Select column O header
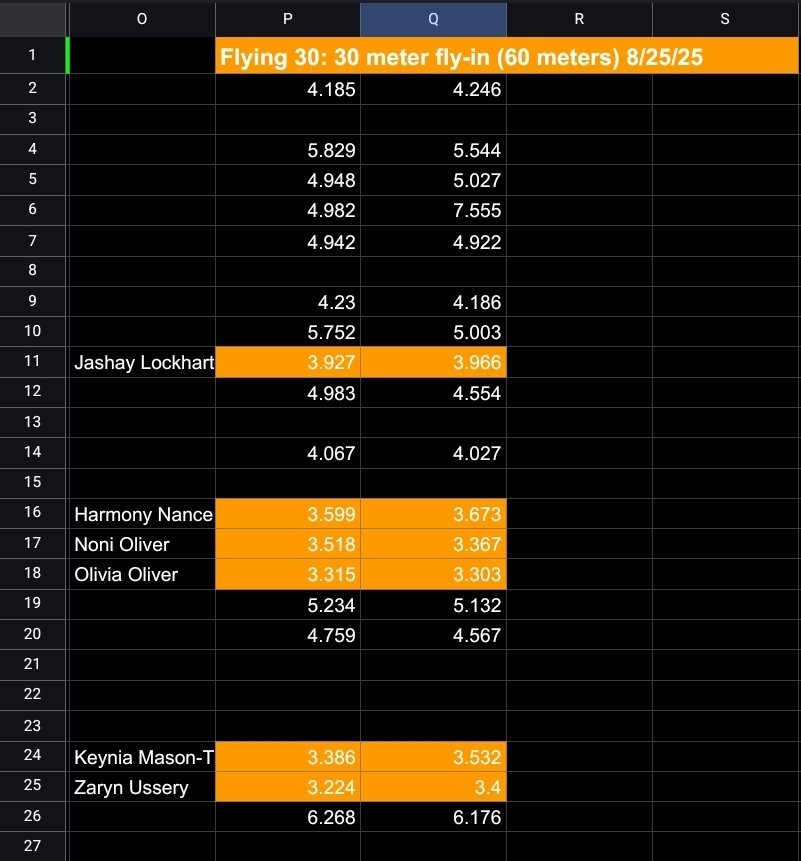 pos(142,19)
